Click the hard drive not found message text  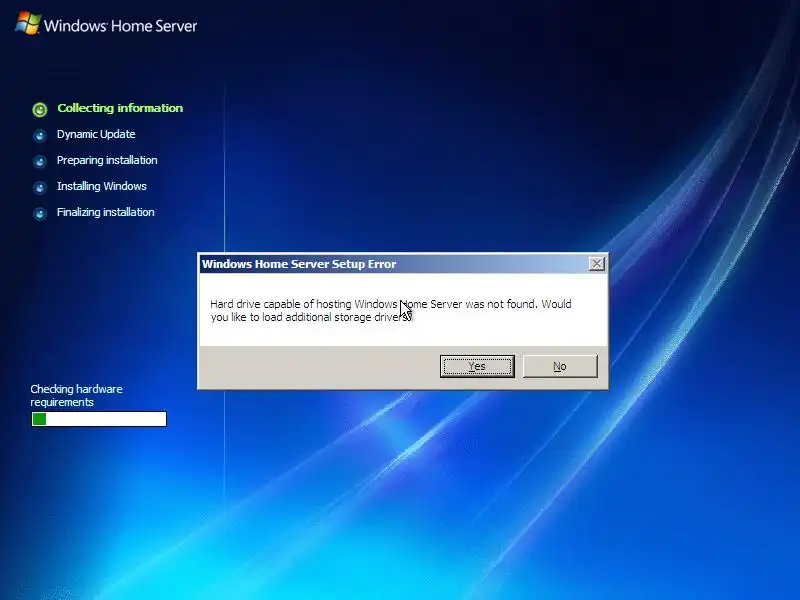[x=391, y=310]
